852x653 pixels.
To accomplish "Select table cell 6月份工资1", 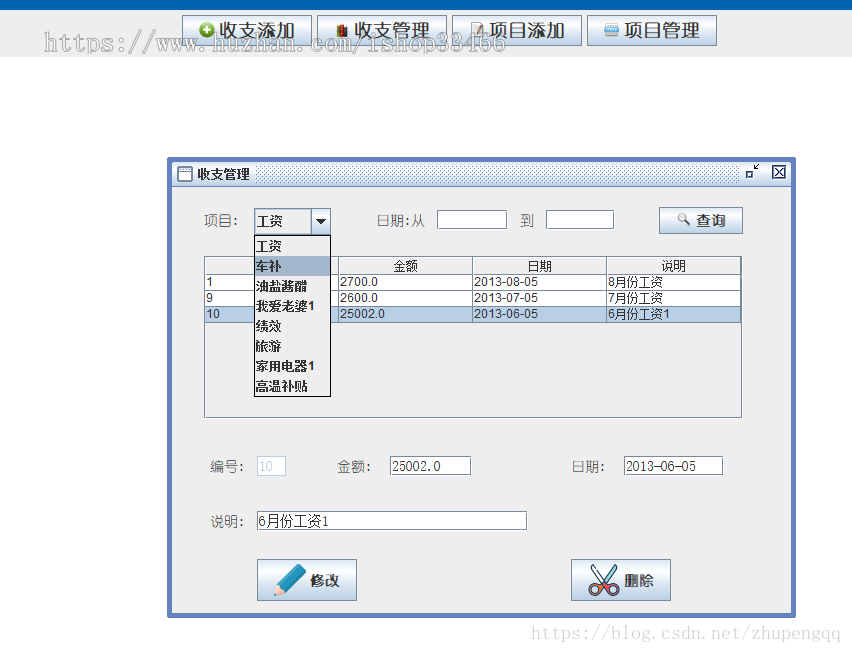I will pos(674,314).
